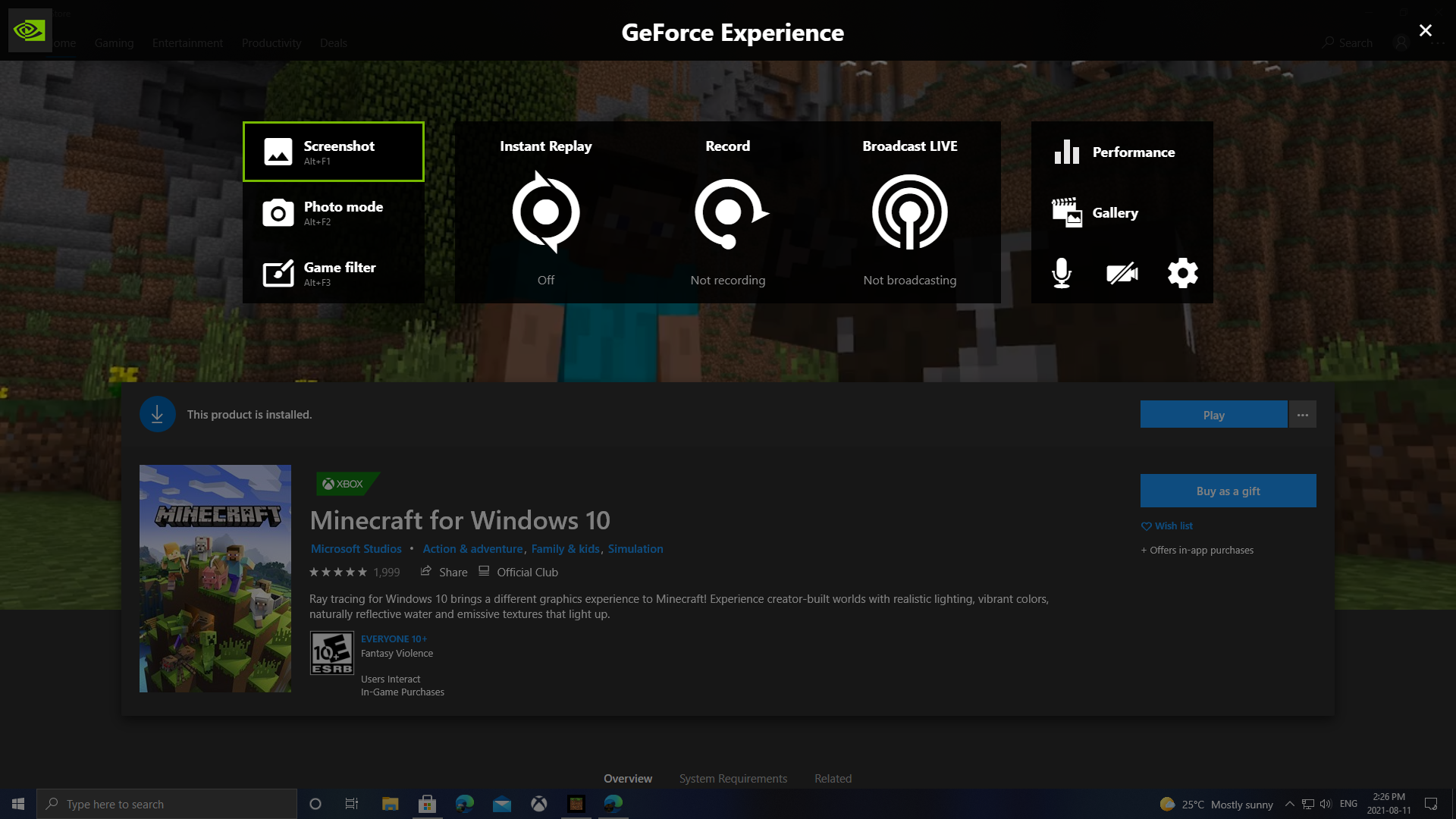Open the Game filter icon
Viewport: 1456px width, 819px height.
(x=278, y=274)
